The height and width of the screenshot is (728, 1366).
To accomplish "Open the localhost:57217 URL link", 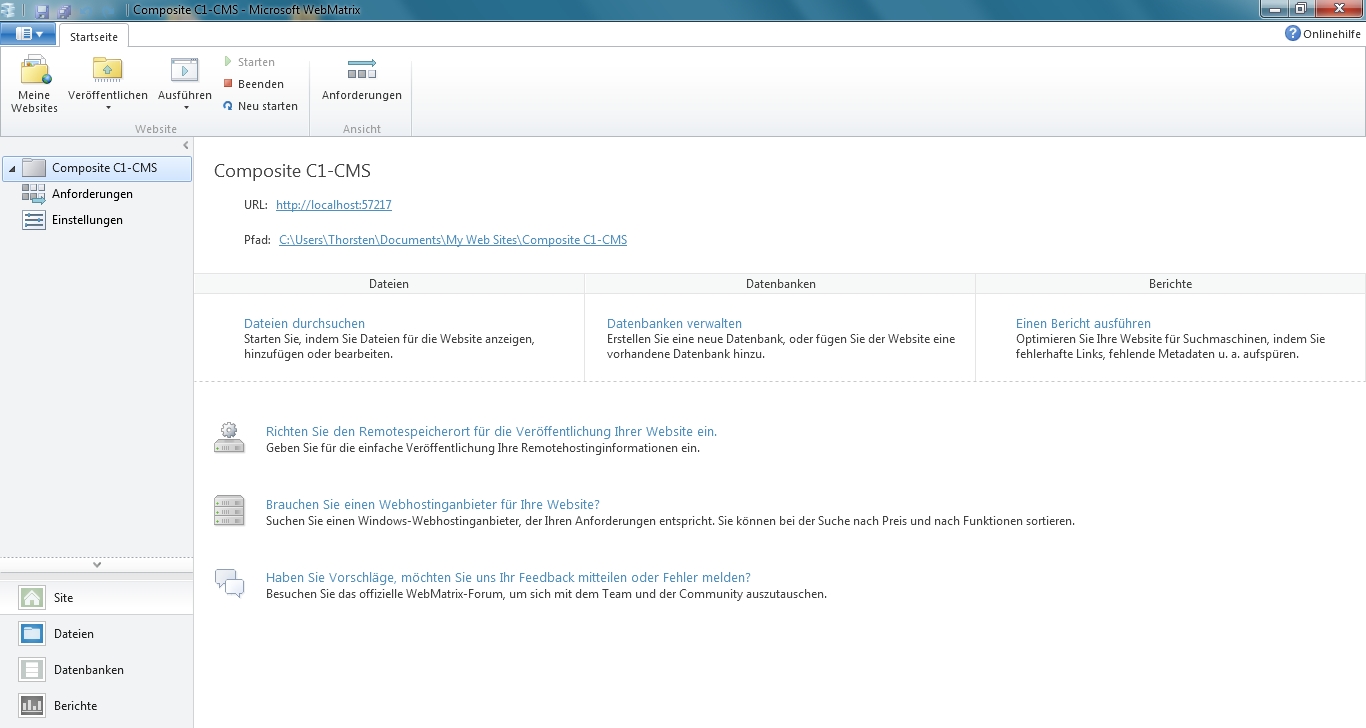I will (x=333, y=205).
